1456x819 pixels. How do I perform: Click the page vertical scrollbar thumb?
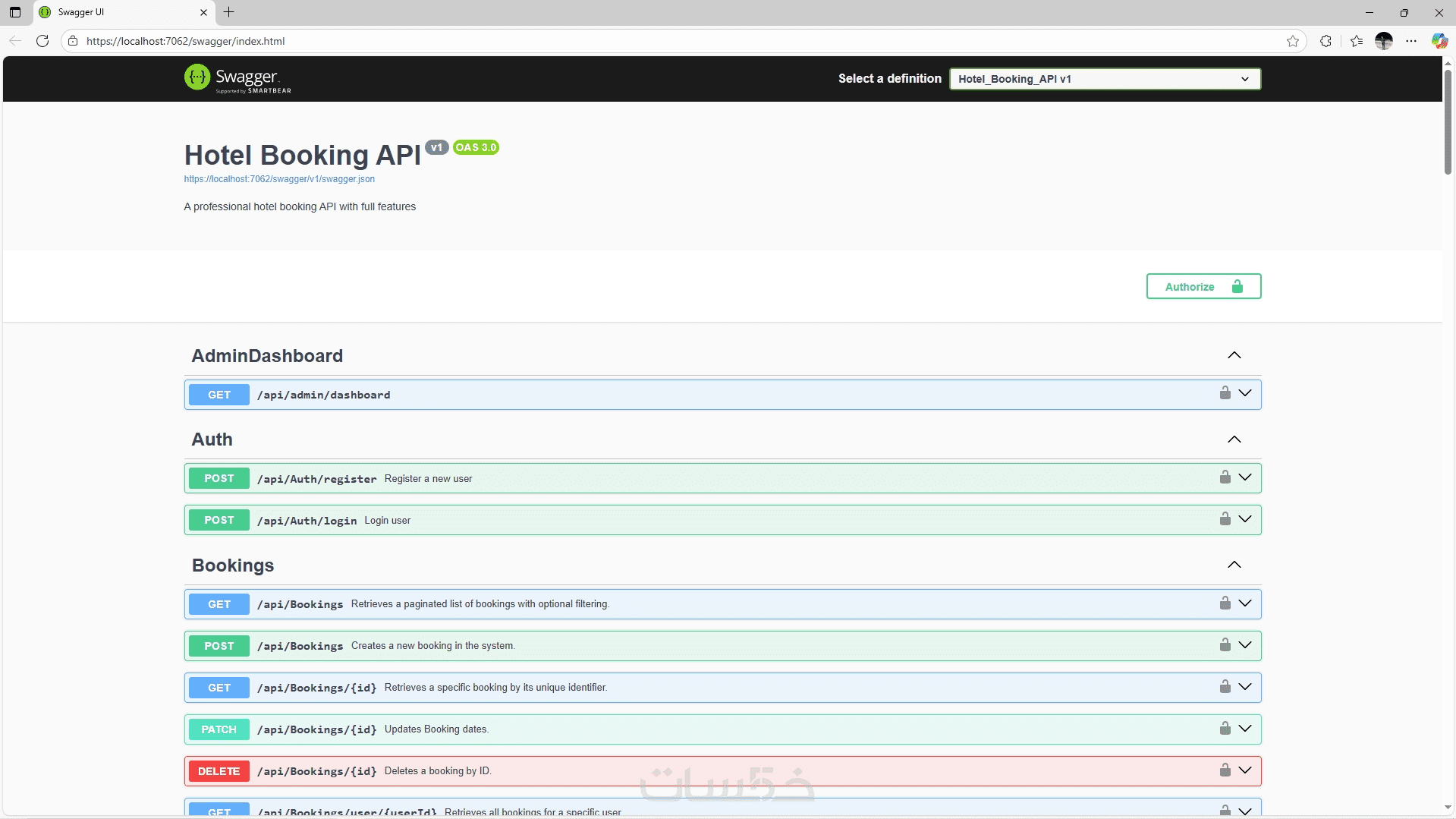pyautogui.click(x=1448, y=121)
